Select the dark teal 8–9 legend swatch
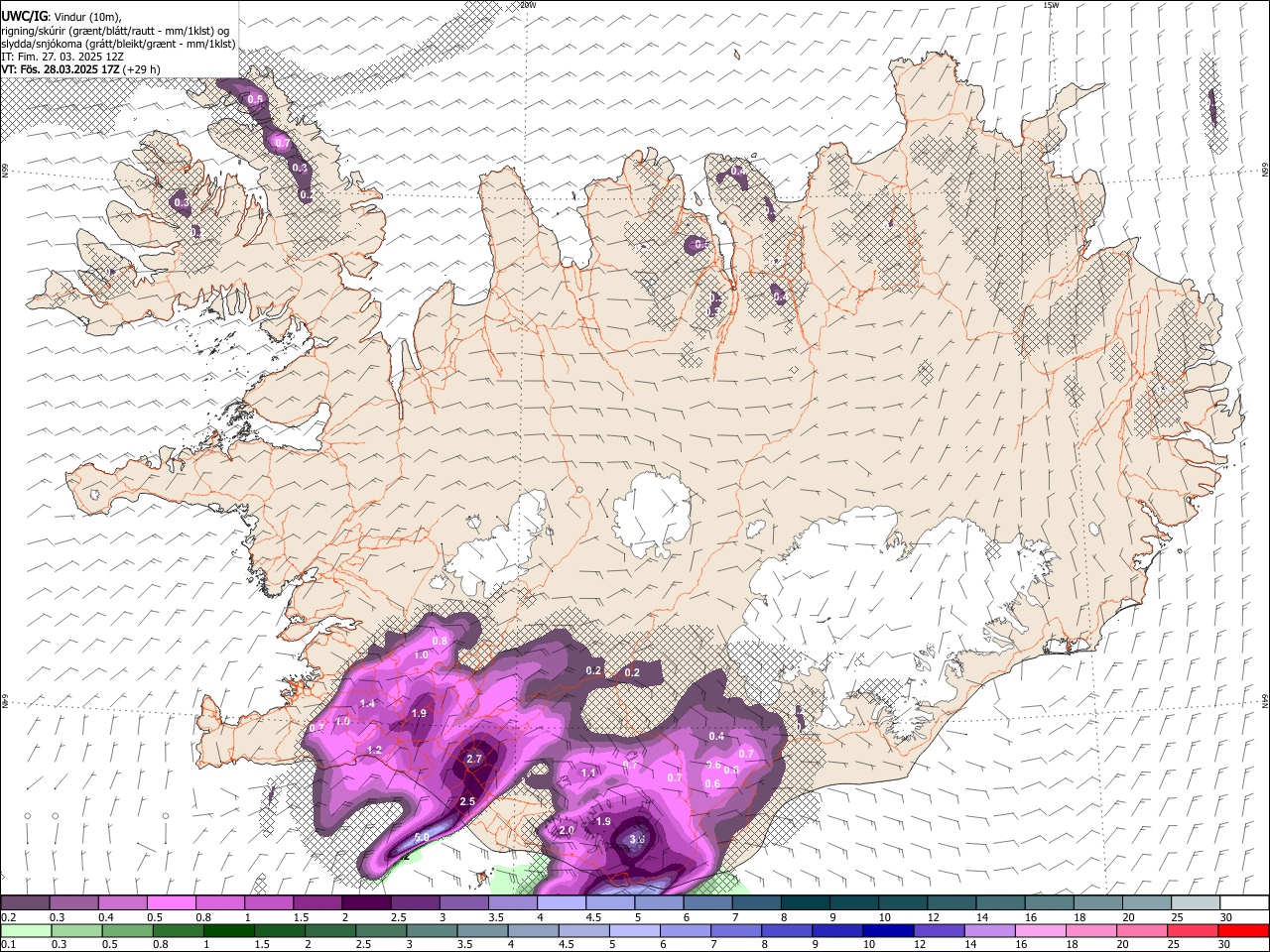This screenshot has width=1270, height=952. [806, 902]
